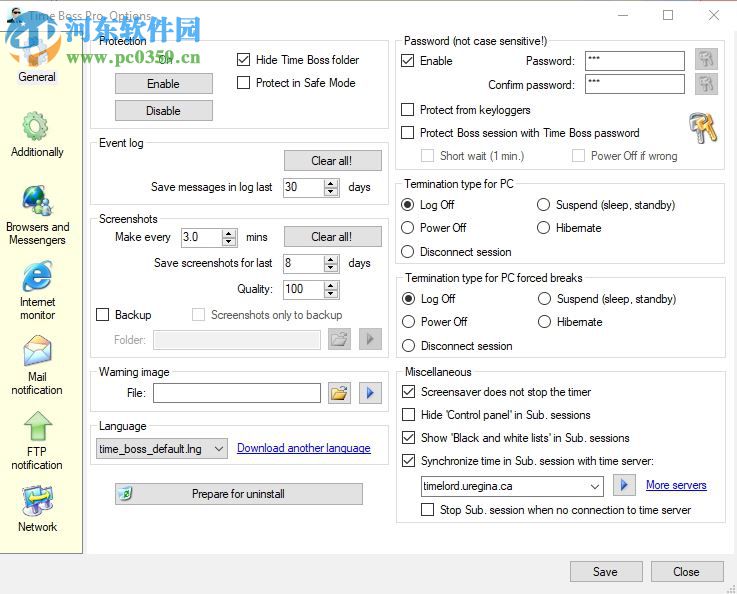Close the options dialog

[687, 571]
